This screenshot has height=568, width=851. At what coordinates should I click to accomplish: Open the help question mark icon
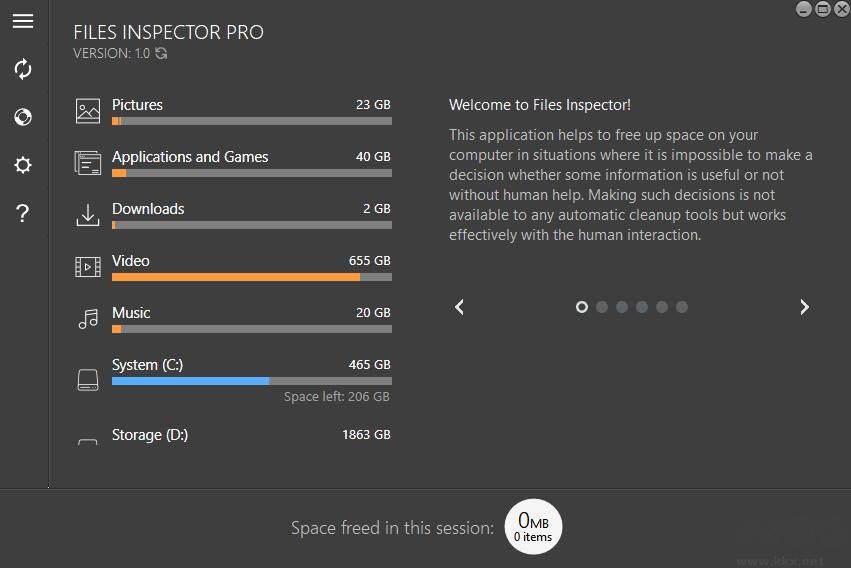pyautogui.click(x=23, y=213)
